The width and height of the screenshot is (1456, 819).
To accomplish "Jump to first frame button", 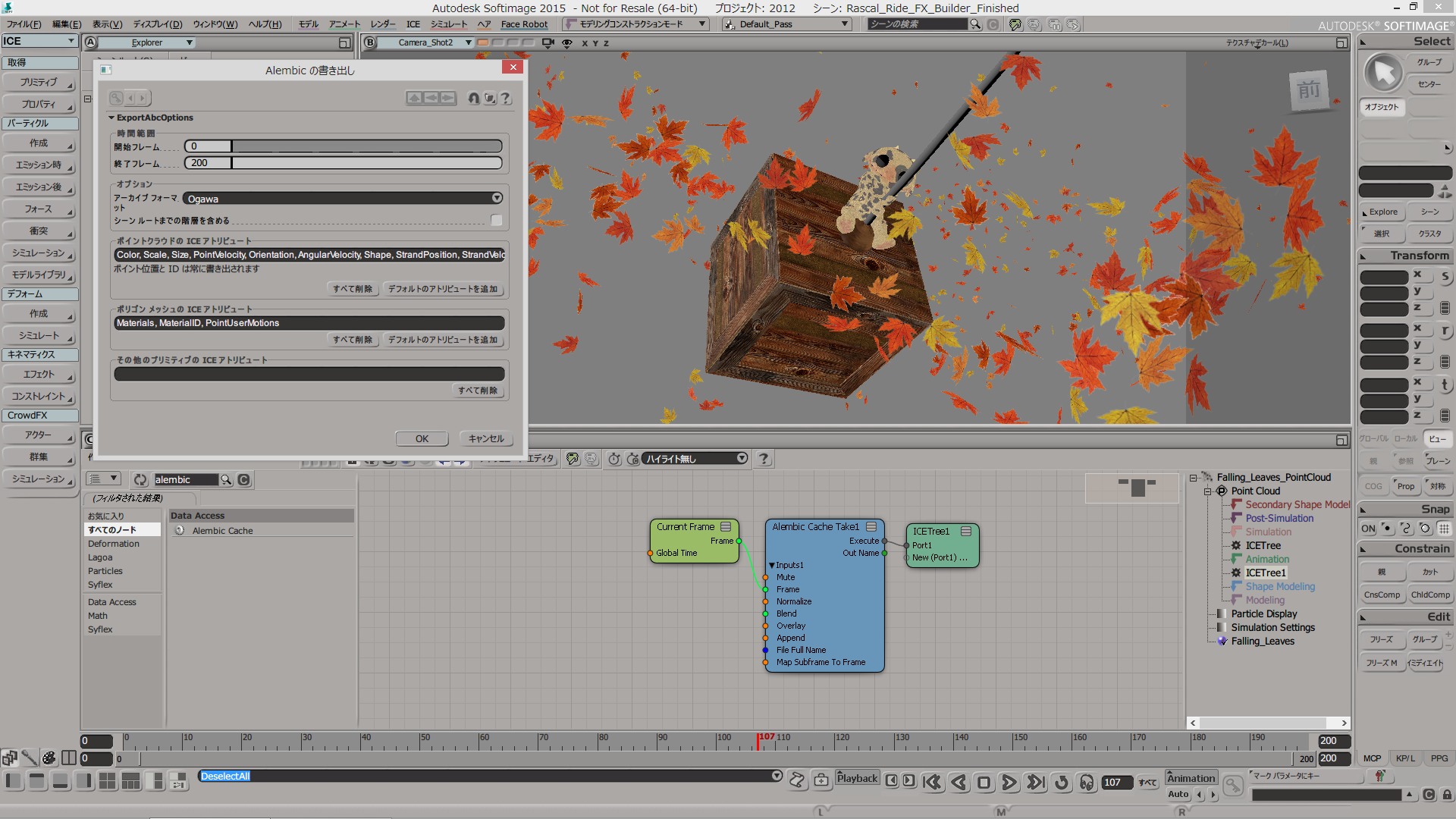I will click(932, 782).
